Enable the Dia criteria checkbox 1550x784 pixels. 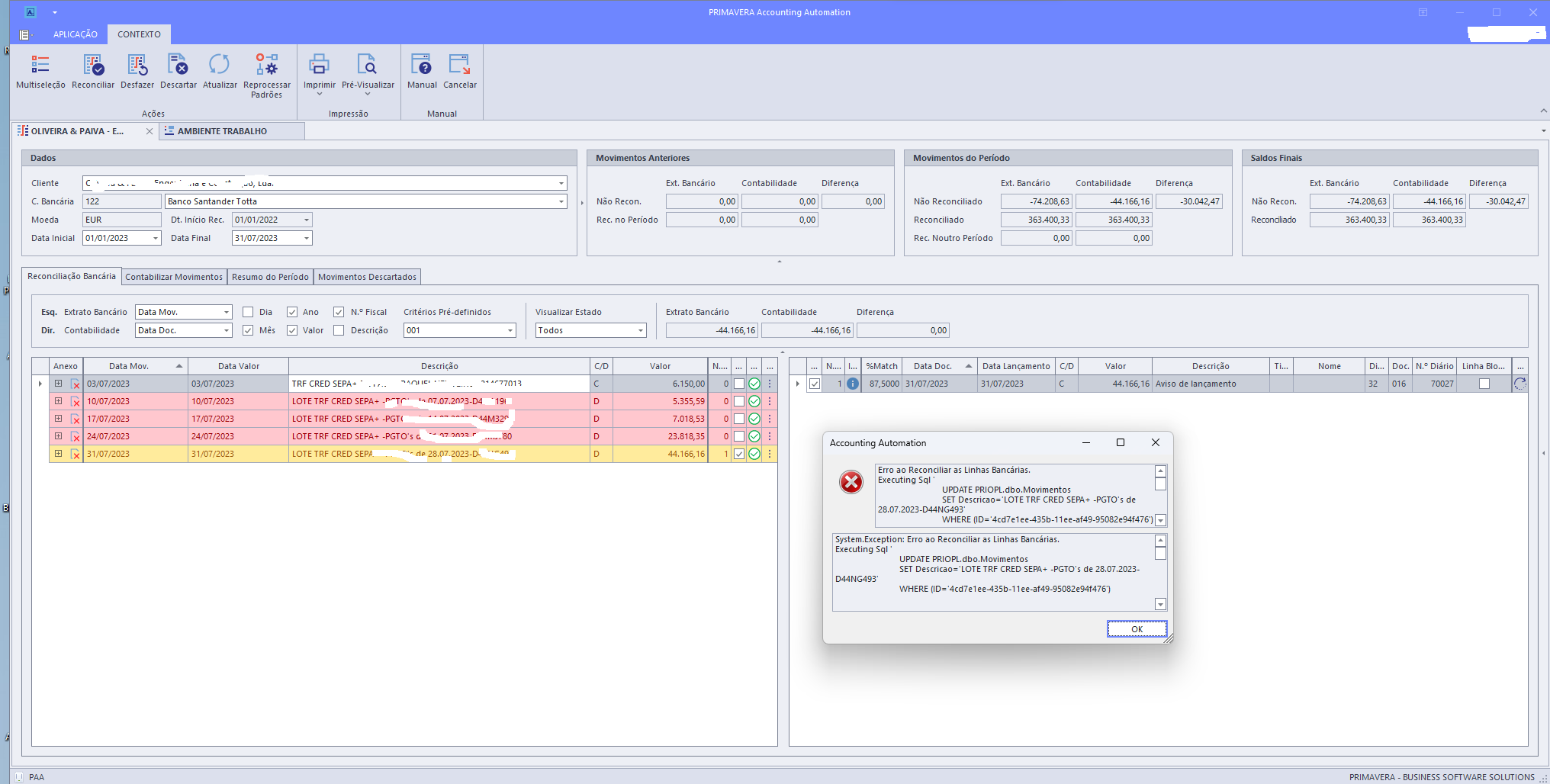[x=248, y=312]
